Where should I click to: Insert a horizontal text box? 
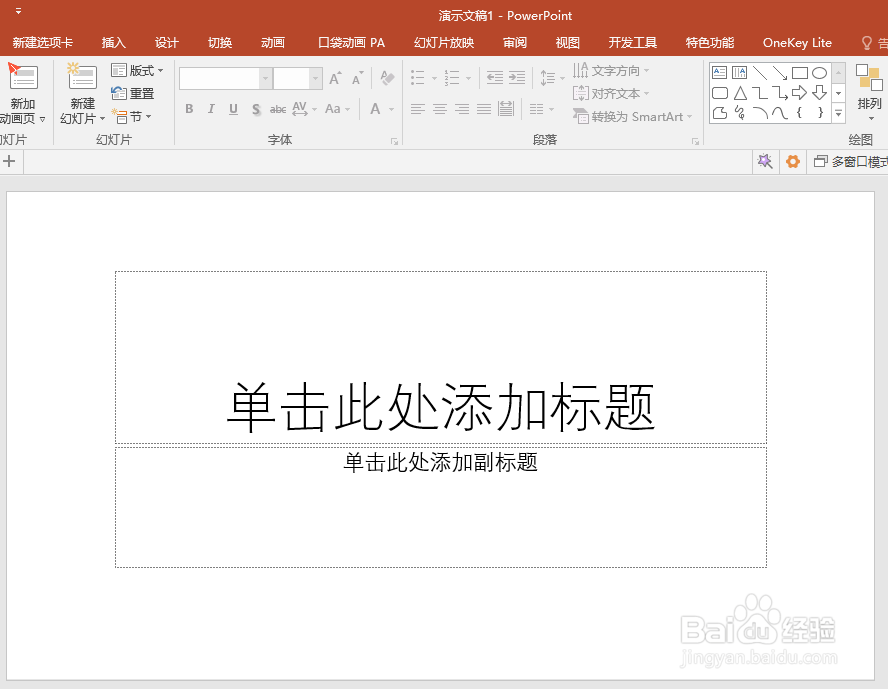[719, 71]
